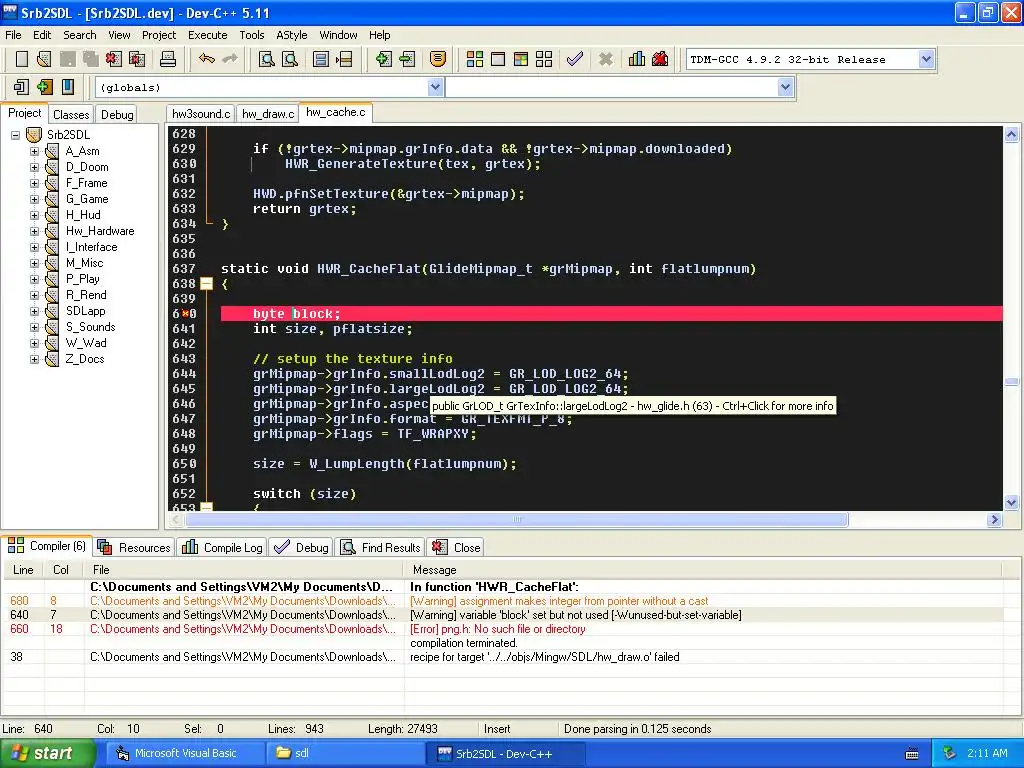1024x768 pixels.
Task: Click the Insert icon on second toolbar
Action: [x=21, y=86]
